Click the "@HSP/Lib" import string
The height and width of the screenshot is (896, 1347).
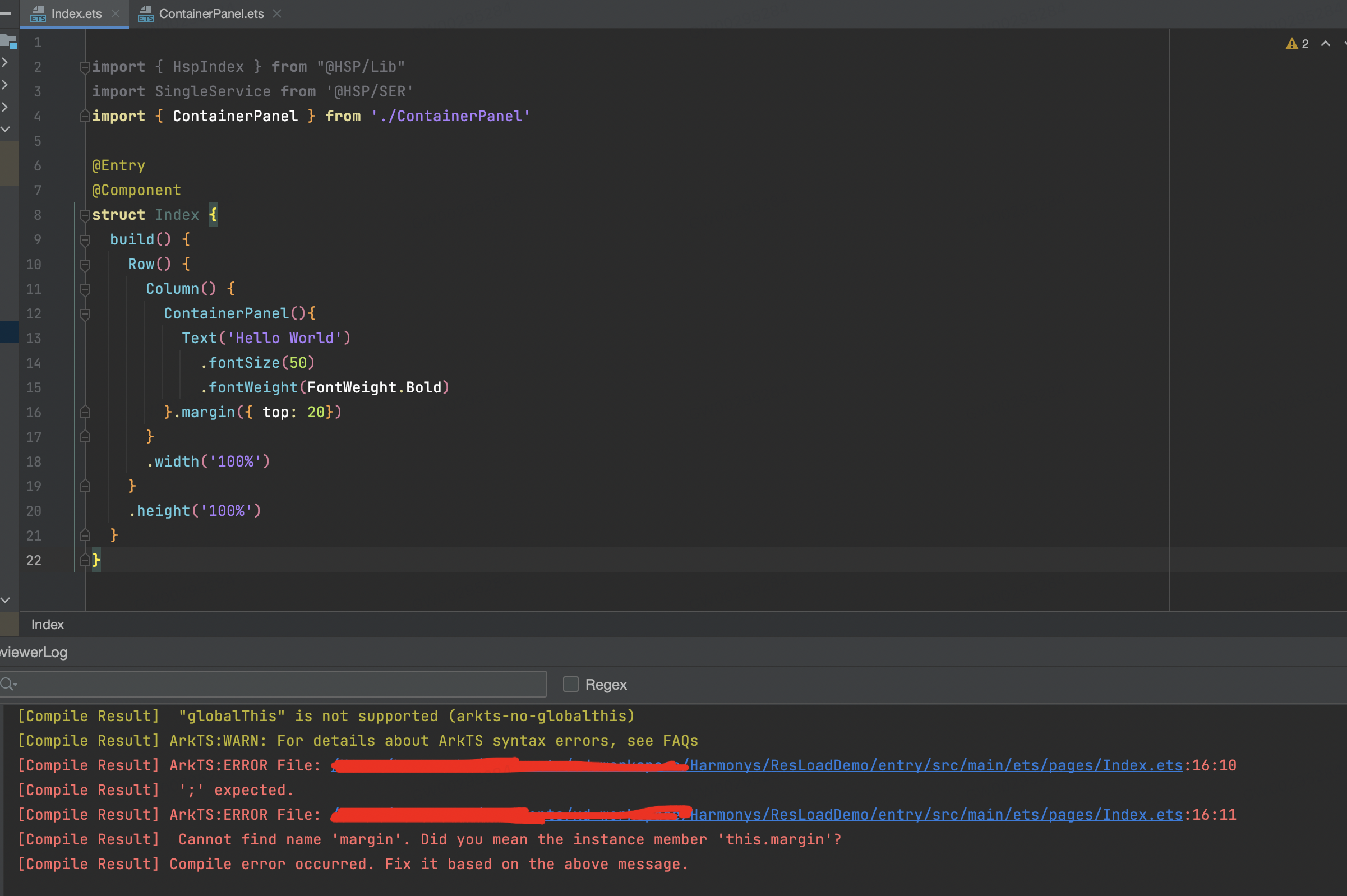click(x=361, y=67)
